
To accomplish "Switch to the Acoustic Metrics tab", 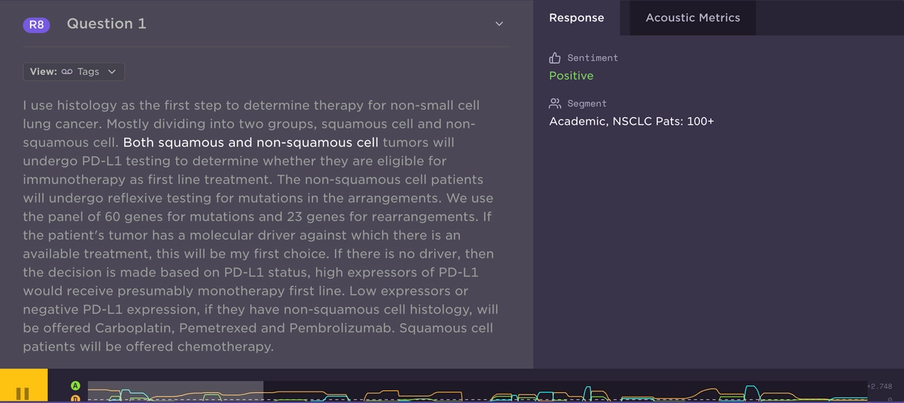I will 692,18.
